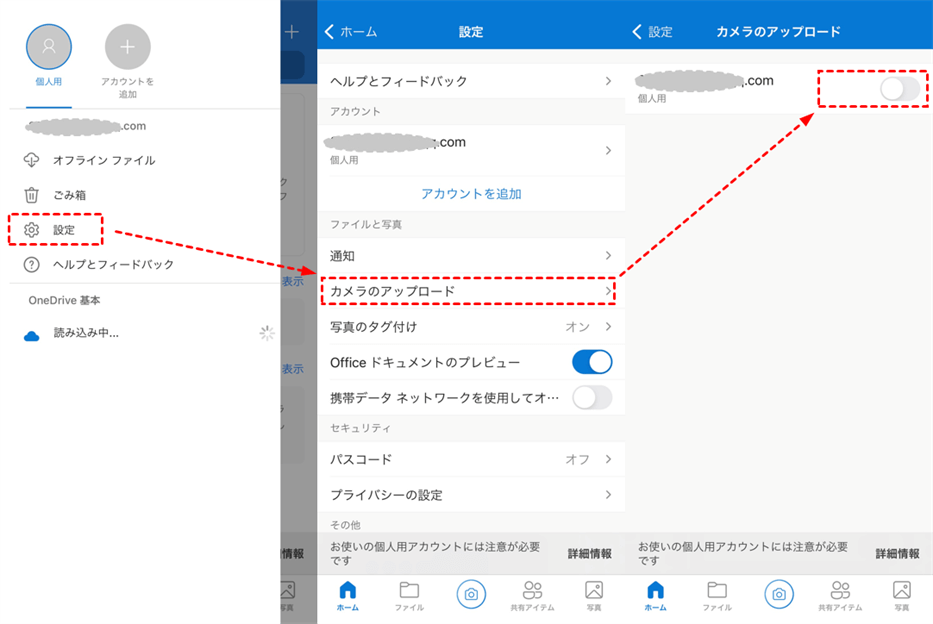The width and height of the screenshot is (933, 624).
Task: Open 共有アイテム icon in settings bottom bar
Action: click(x=532, y=590)
